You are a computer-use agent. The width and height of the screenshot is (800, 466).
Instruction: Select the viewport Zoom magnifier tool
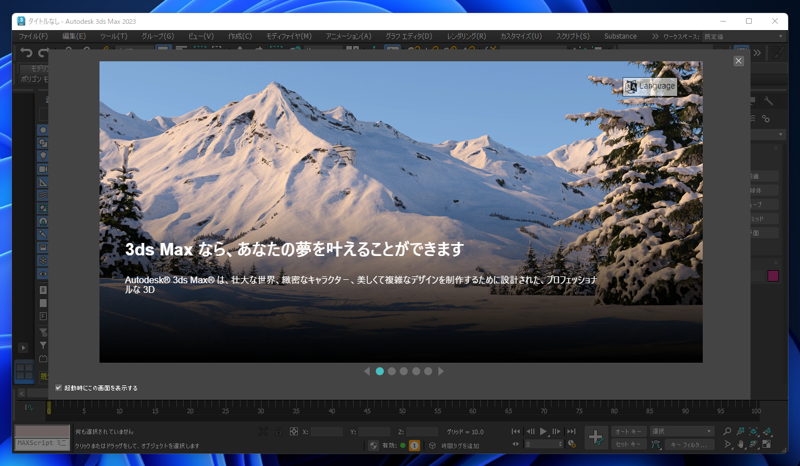[x=727, y=432]
